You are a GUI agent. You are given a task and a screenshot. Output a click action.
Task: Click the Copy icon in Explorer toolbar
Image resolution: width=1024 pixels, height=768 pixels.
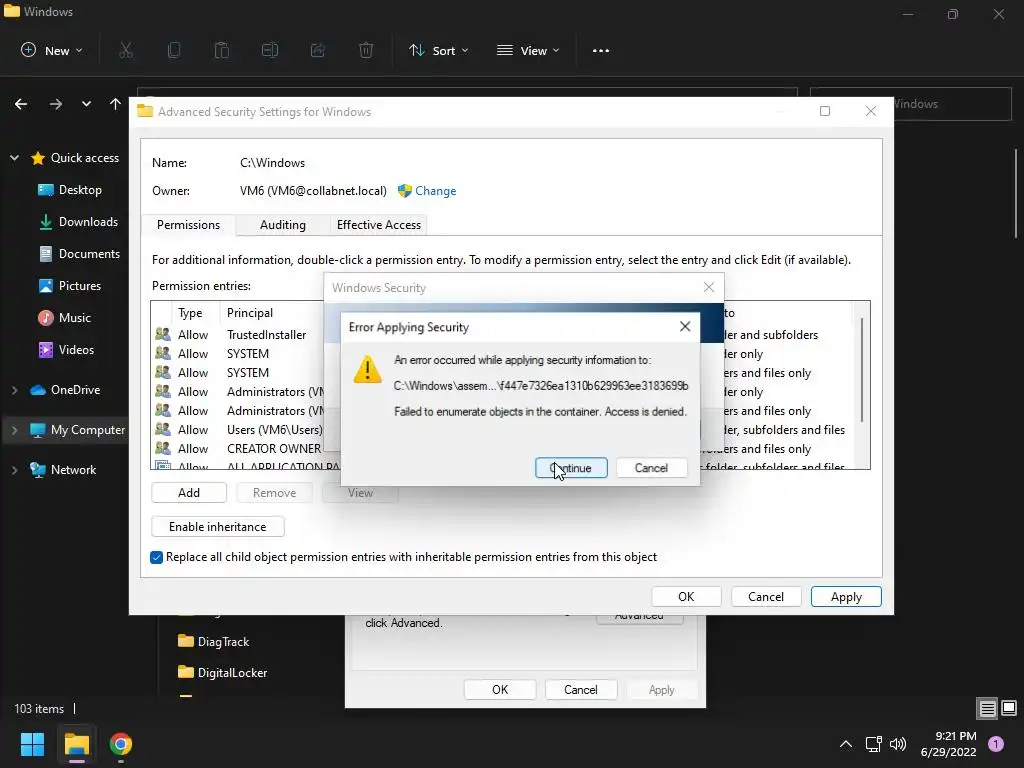pyautogui.click(x=174, y=50)
